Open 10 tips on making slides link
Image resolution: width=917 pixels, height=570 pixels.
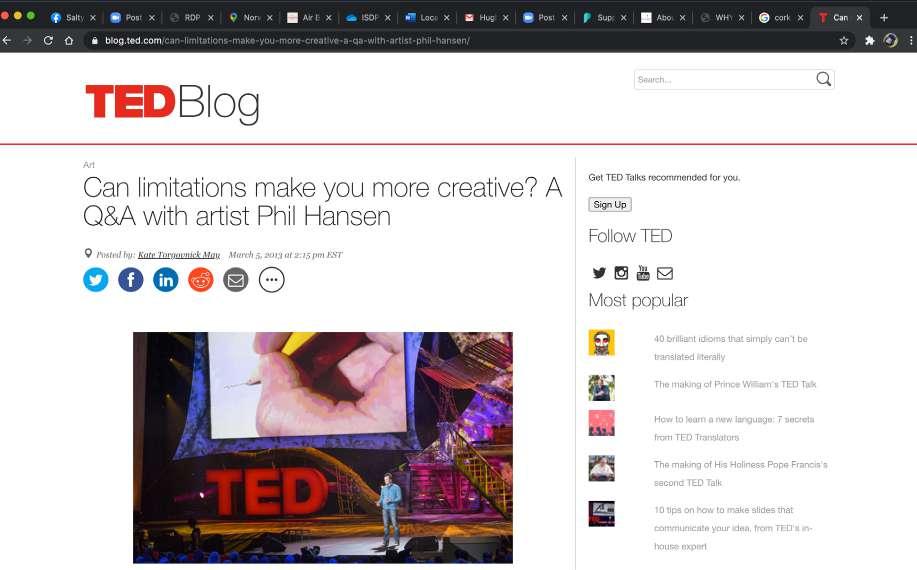tap(733, 527)
